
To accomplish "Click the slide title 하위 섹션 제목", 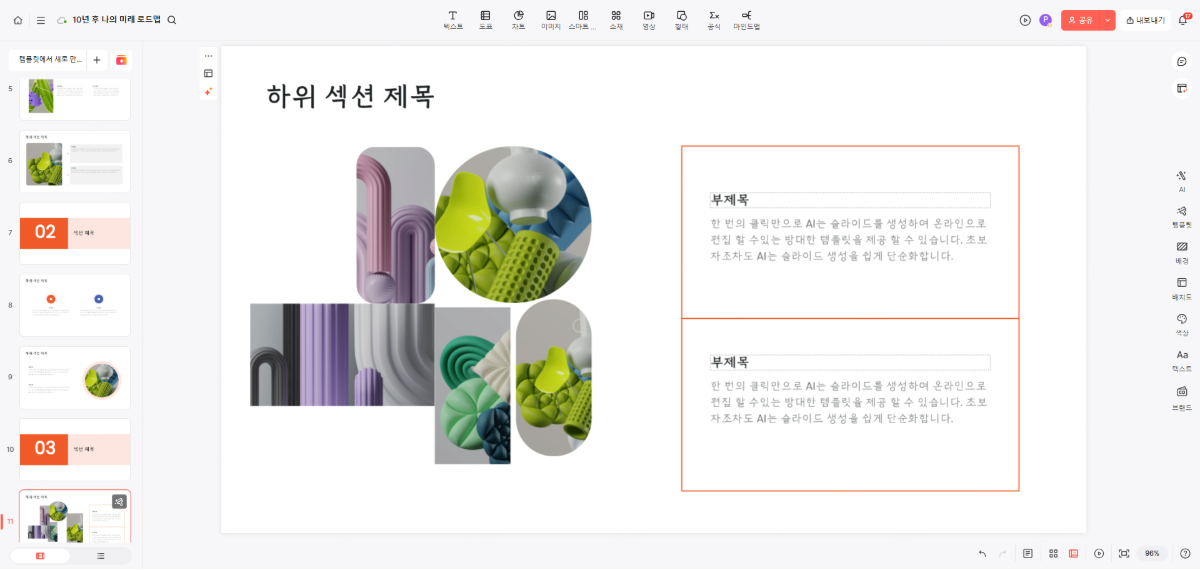I will [x=350, y=96].
